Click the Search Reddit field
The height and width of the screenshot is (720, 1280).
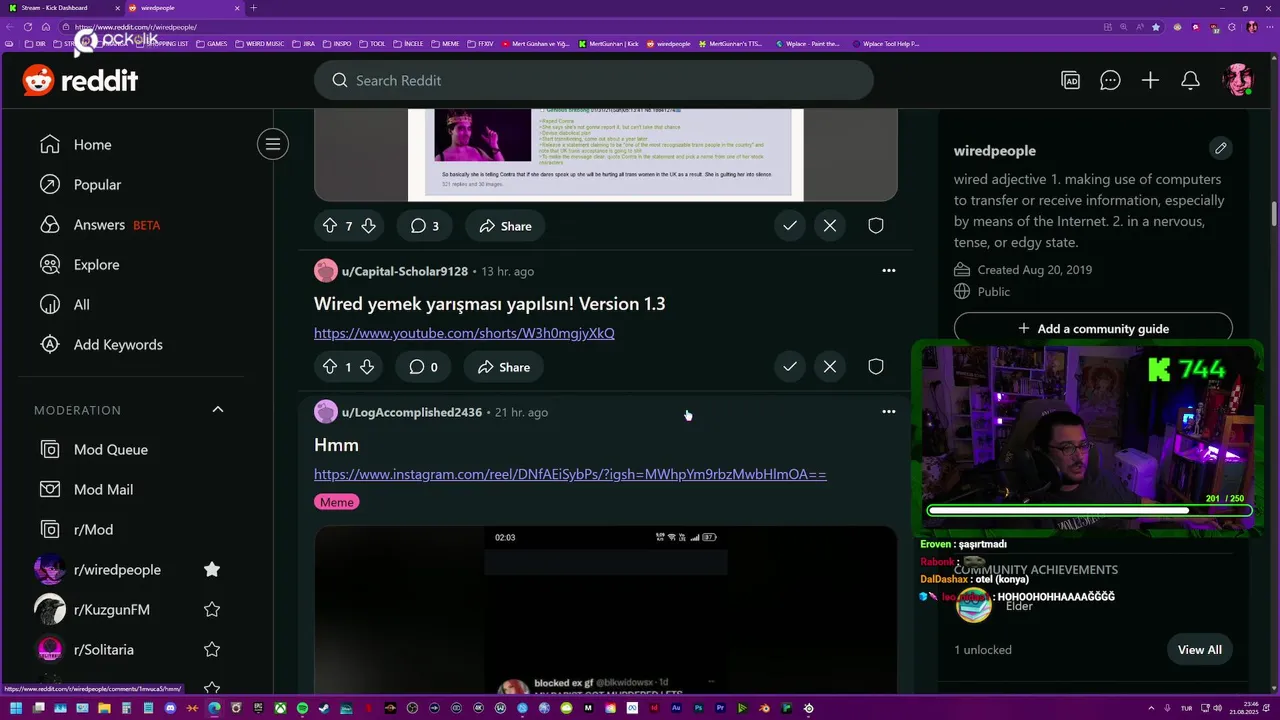click(x=594, y=80)
